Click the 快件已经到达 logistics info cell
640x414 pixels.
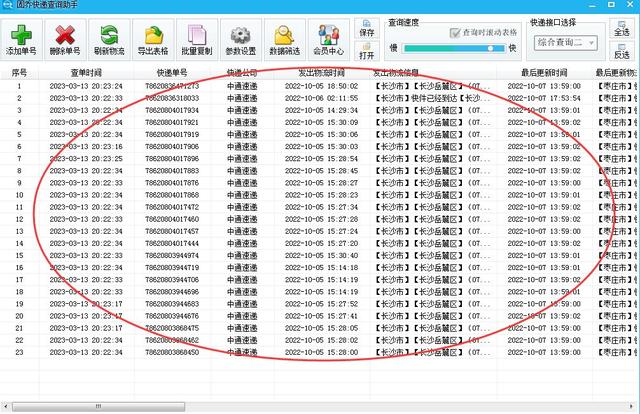[x=433, y=98]
